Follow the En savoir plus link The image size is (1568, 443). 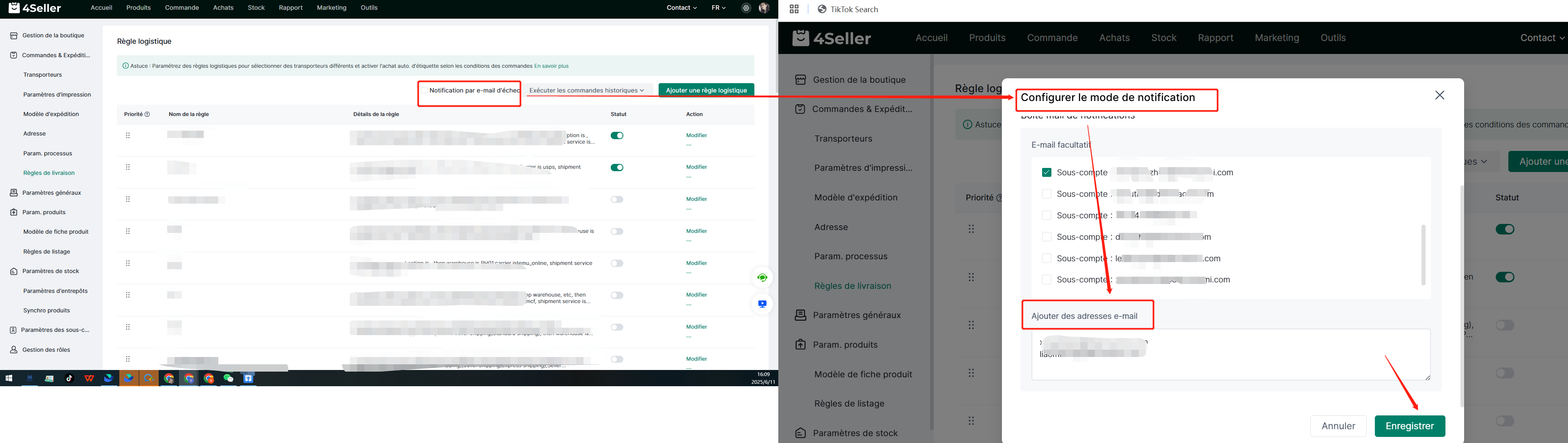pyautogui.click(x=551, y=66)
